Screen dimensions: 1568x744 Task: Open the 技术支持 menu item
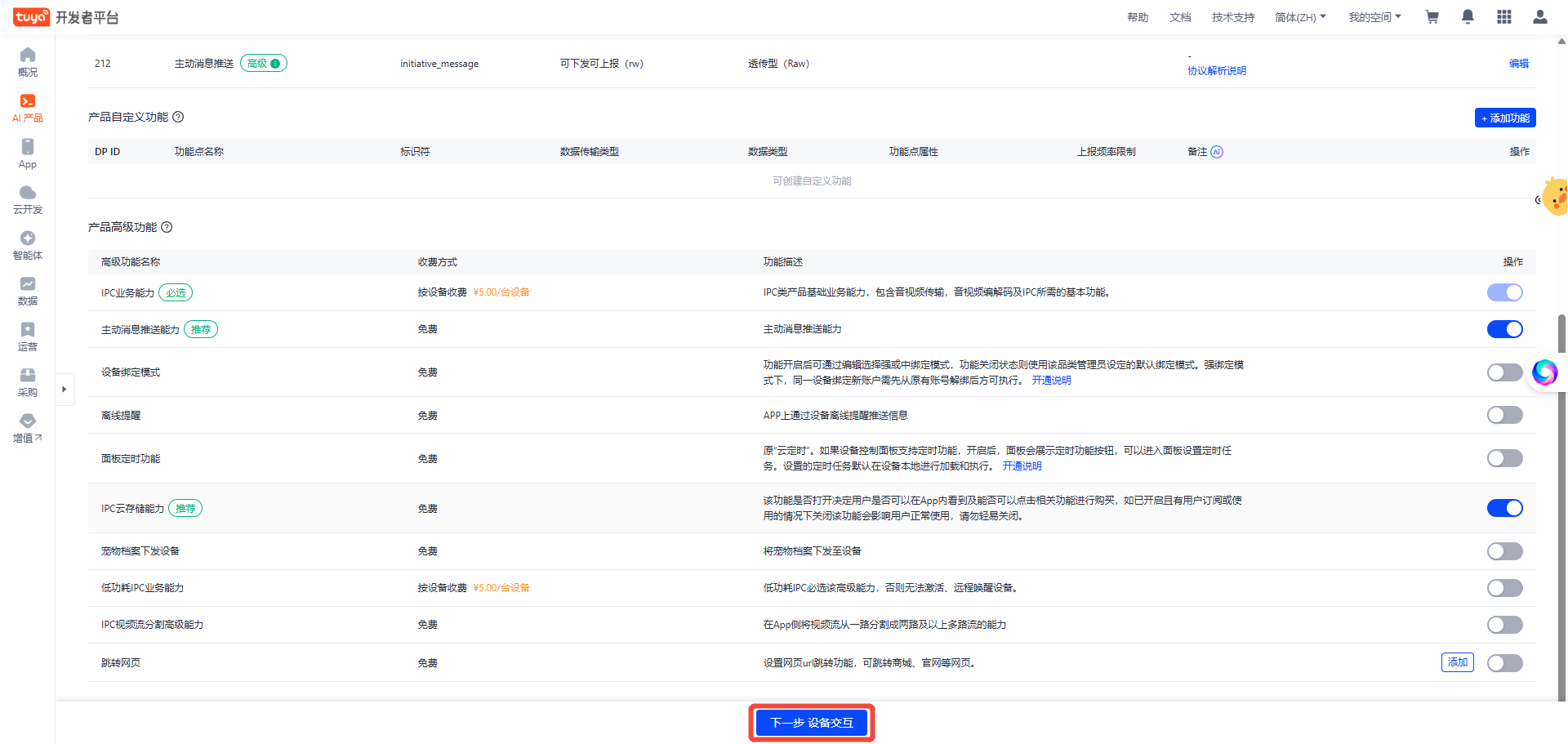coord(1232,17)
